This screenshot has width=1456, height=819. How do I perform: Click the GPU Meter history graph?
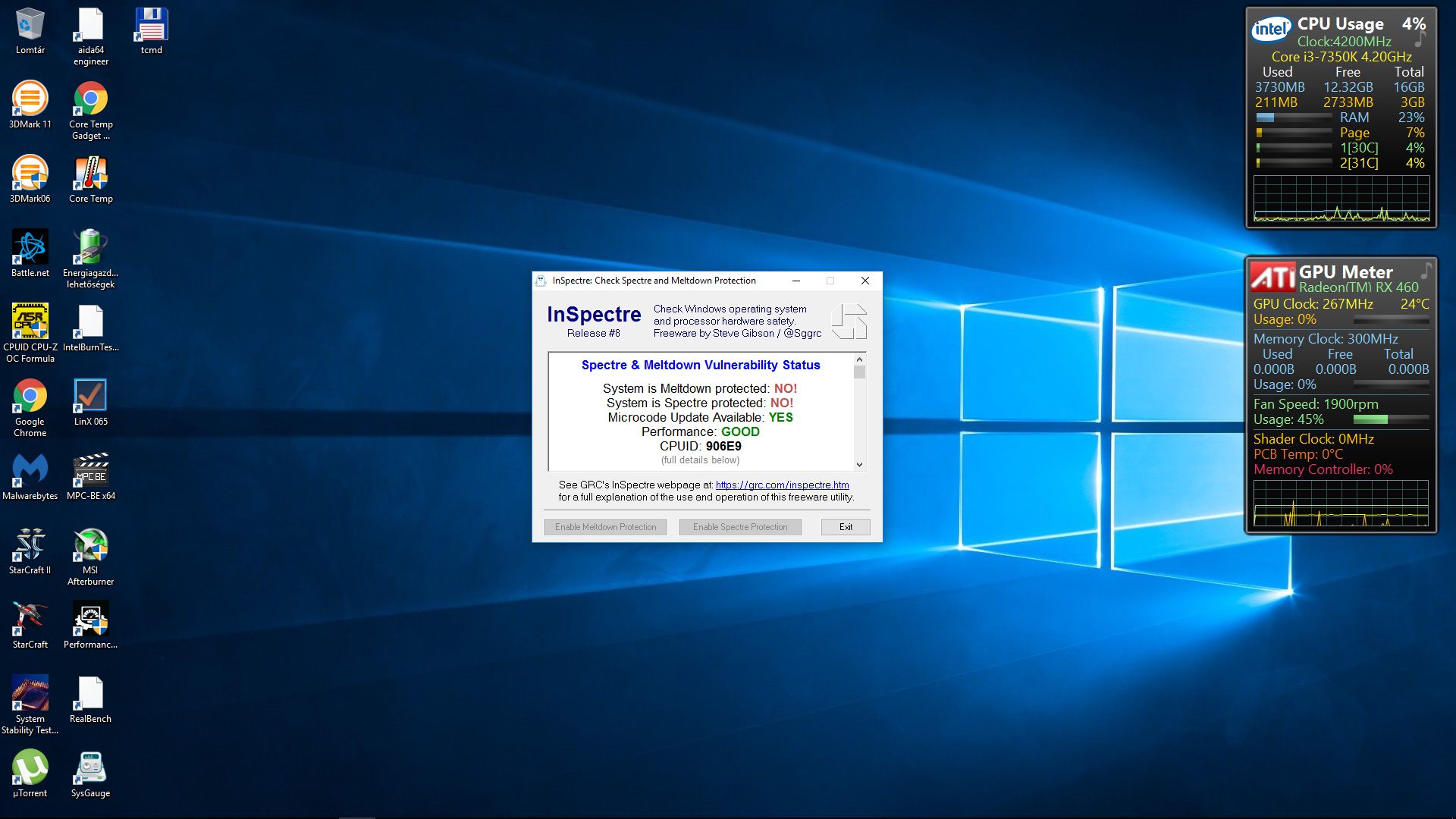[1341, 503]
